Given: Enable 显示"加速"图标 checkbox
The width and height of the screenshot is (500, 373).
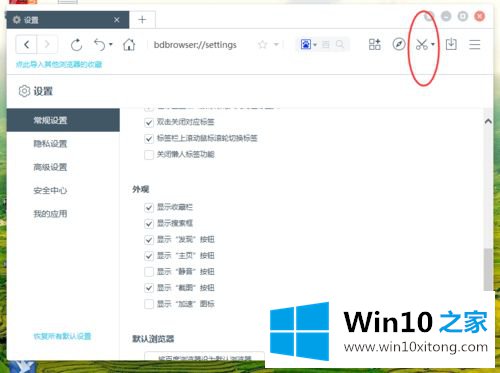Looking at the screenshot, I should click(149, 304).
